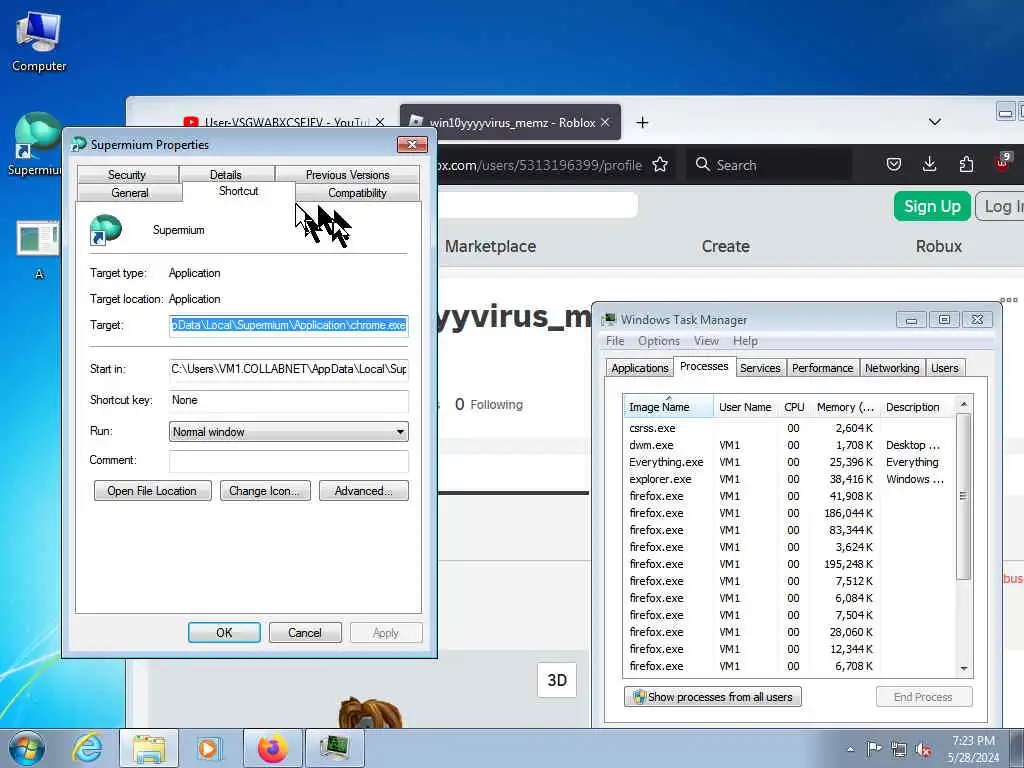Image resolution: width=1024 pixels, height=768 pixels.
Task: Switch to Task Manager Networking tab
Action: (x=892, y=368)
